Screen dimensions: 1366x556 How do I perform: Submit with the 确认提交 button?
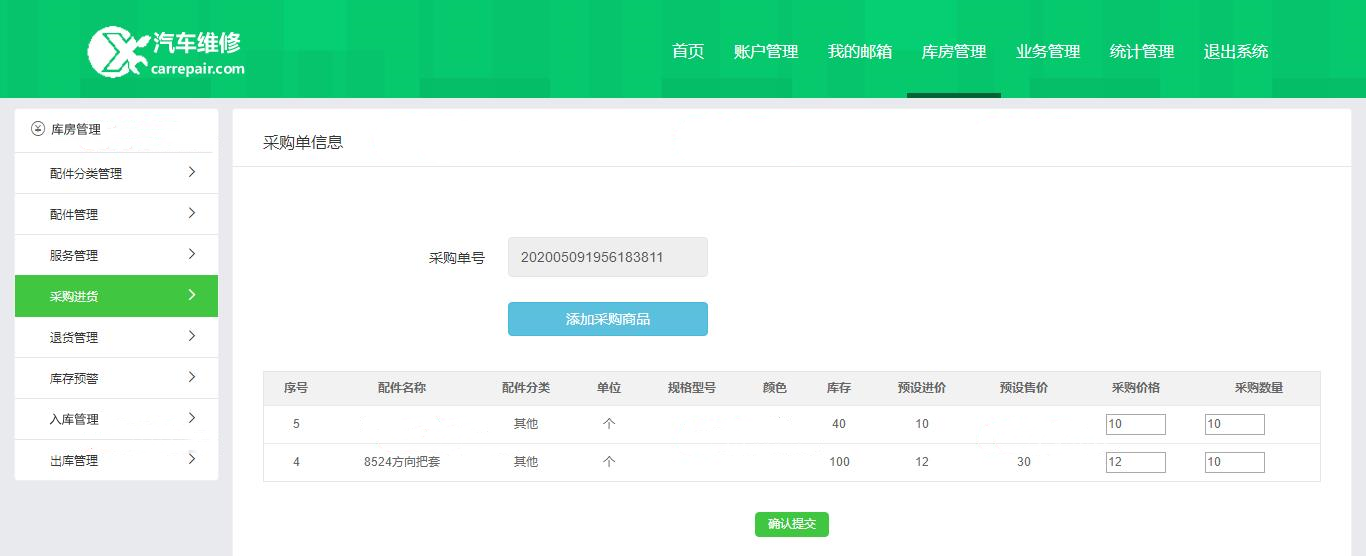point(791,524)
